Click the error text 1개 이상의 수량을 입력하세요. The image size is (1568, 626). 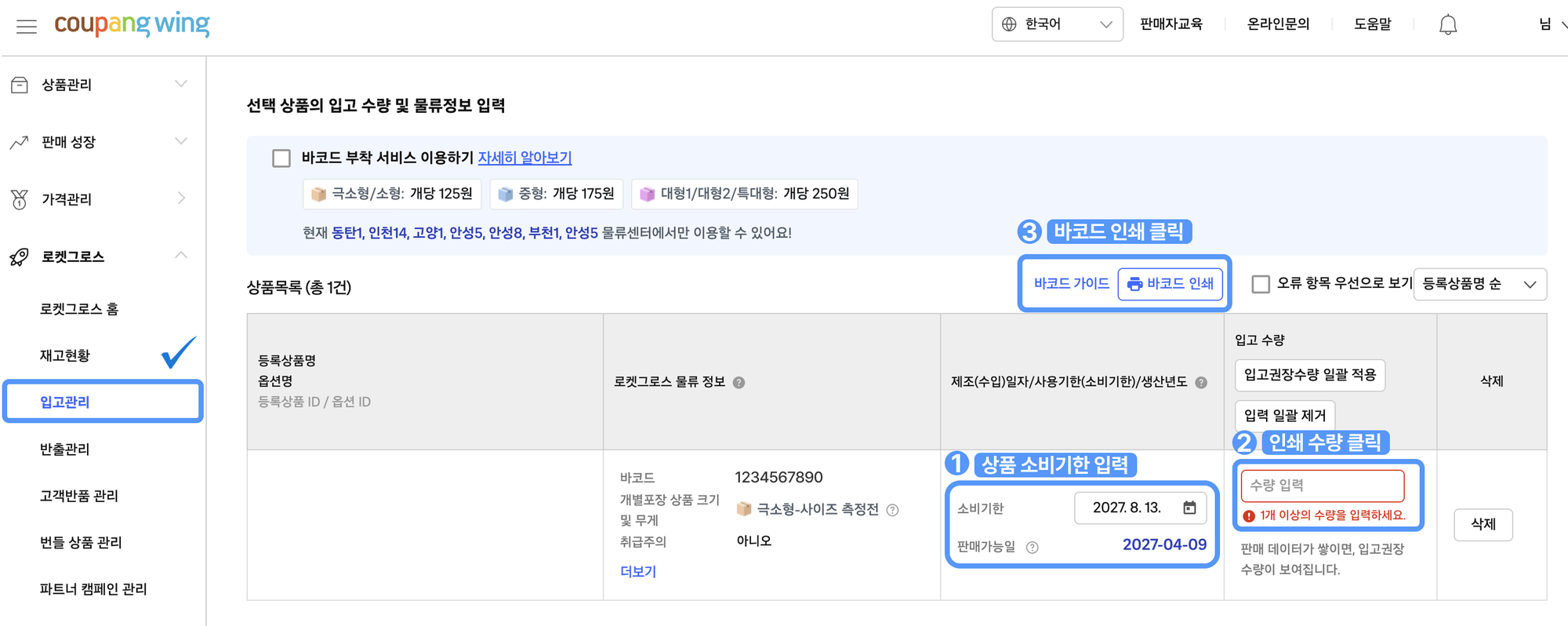[x=1332, y=515]
